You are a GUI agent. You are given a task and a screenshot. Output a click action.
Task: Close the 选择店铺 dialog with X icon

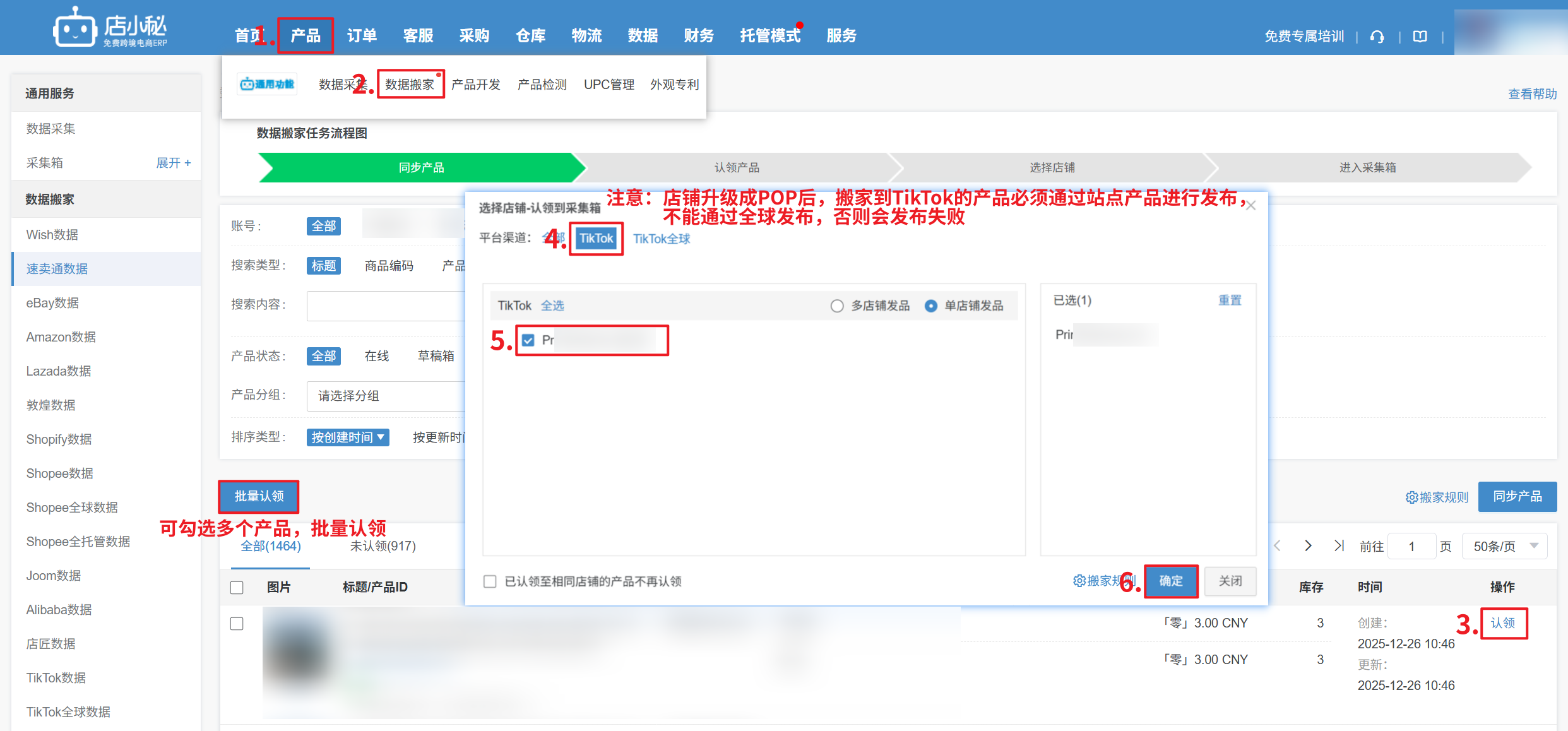click(1251, 206)
